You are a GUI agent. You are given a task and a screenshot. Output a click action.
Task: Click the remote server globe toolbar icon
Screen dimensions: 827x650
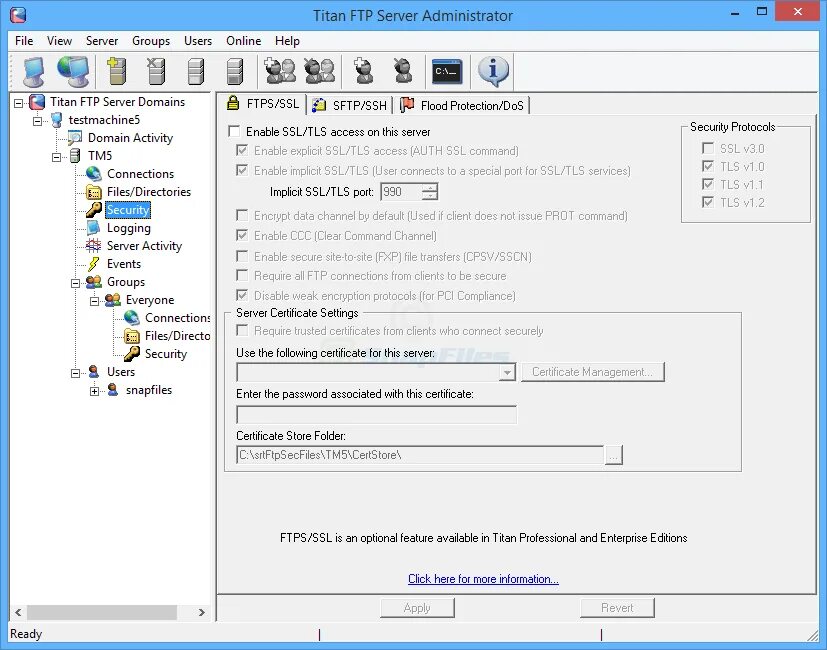73,72
